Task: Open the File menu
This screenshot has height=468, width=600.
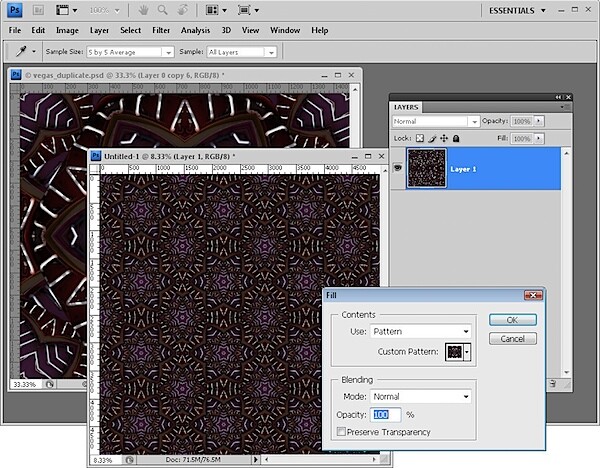Action: [15, 30]
